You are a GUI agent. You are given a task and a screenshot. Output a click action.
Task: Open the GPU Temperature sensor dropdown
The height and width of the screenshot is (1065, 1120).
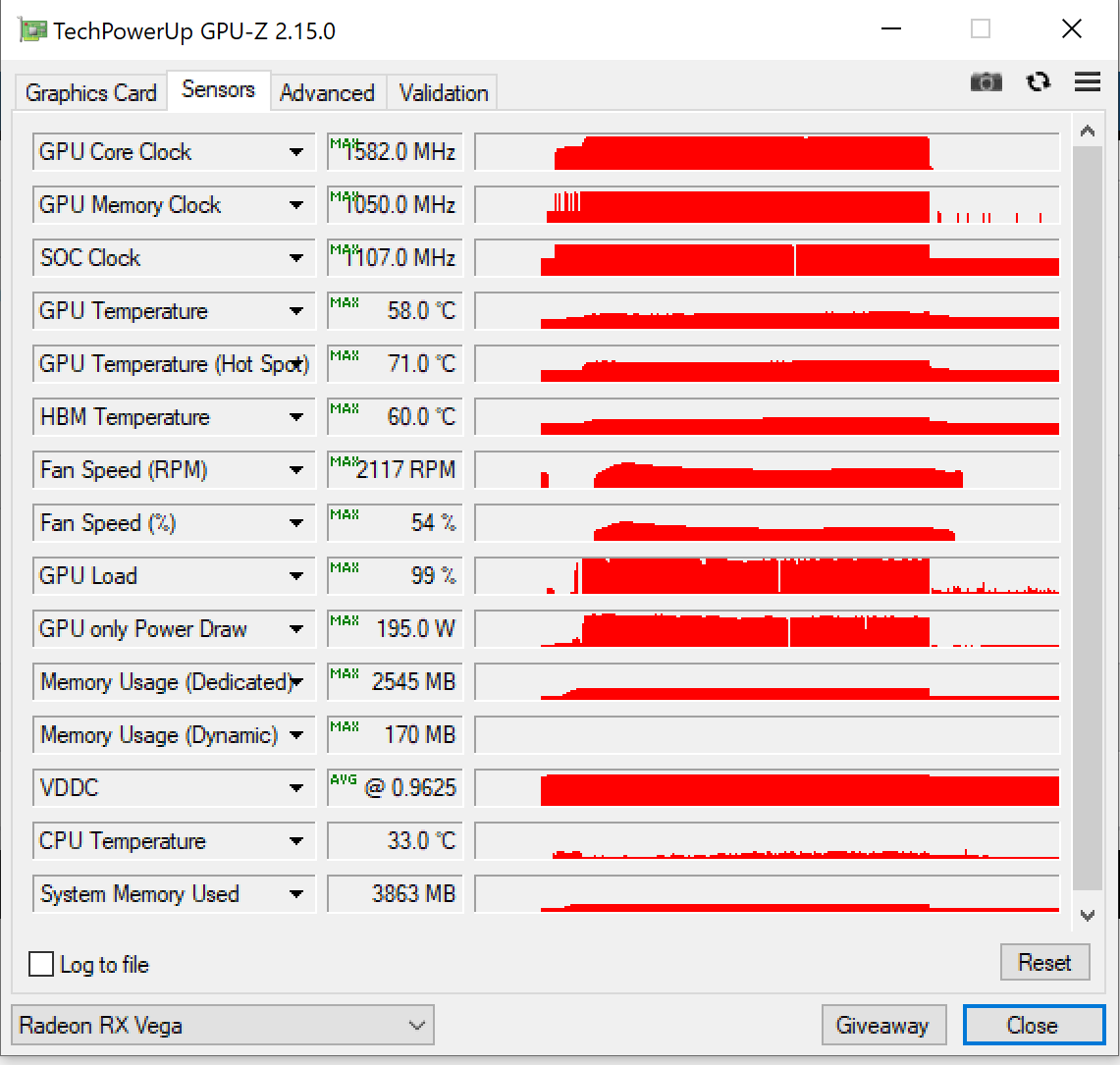tap(295, 311)
